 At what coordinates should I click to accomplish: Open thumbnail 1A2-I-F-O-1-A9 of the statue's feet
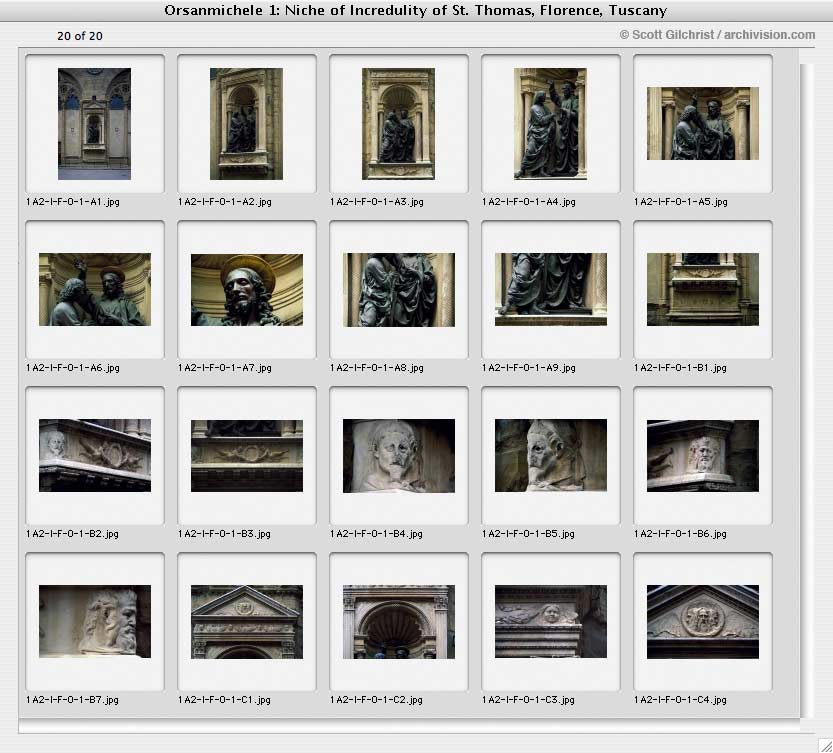click(x=551, y=290)
